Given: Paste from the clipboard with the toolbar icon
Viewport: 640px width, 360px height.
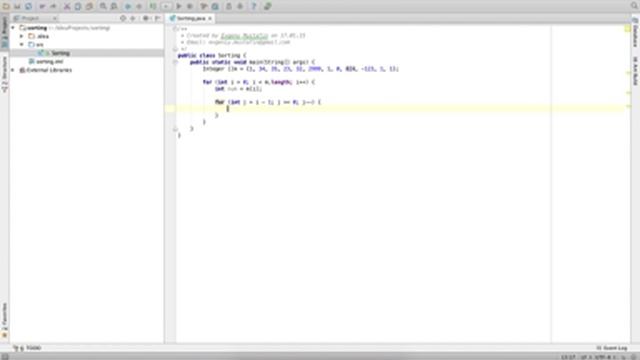Looking at the screenshot, I should pos(89,6).
